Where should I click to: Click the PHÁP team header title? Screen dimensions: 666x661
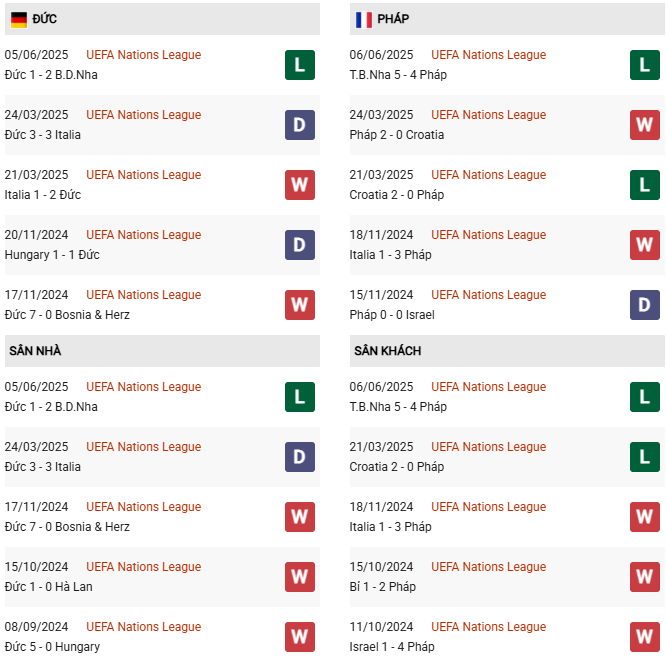click(x=393, y=19)
